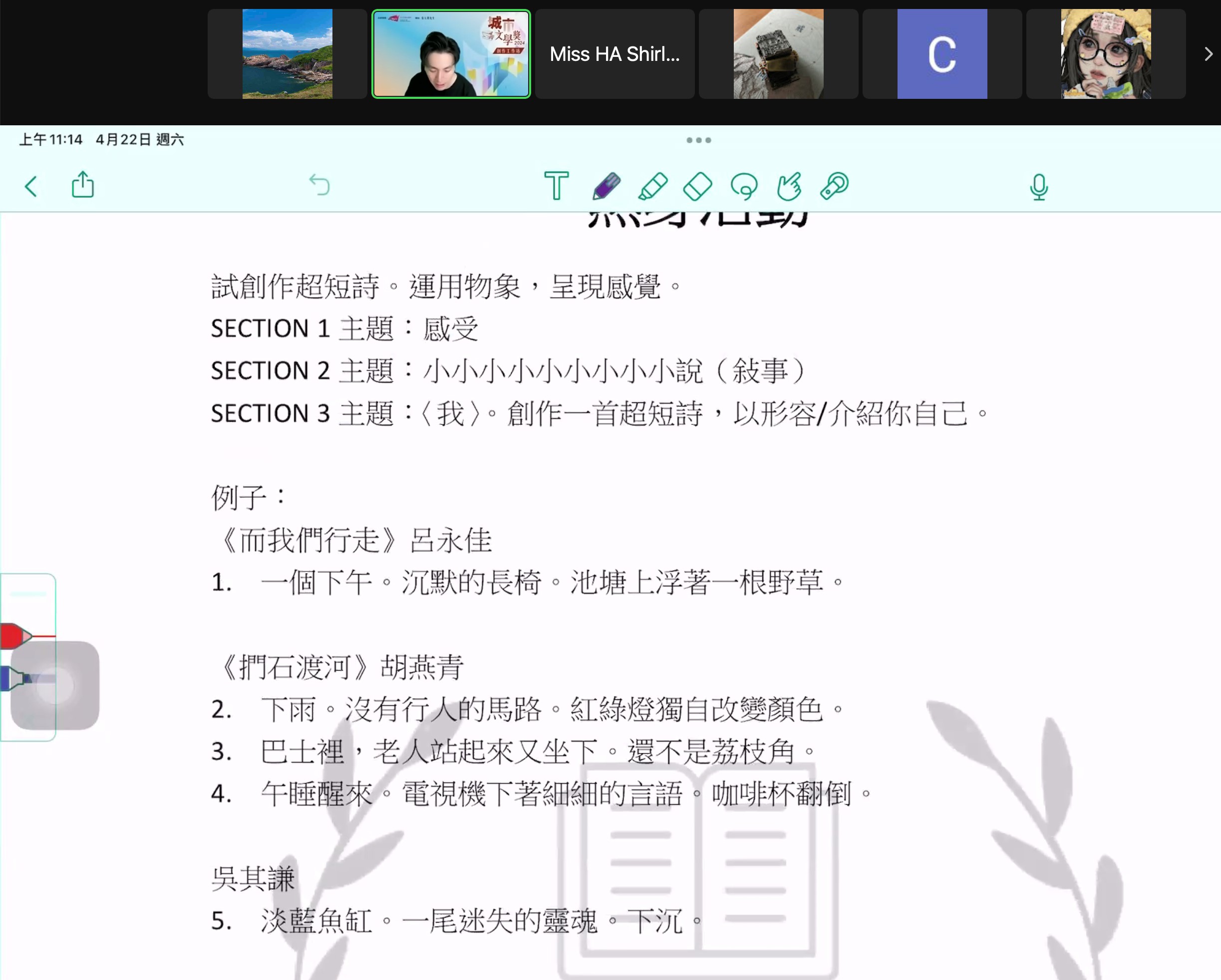Open the share export icon

(83, 185)
